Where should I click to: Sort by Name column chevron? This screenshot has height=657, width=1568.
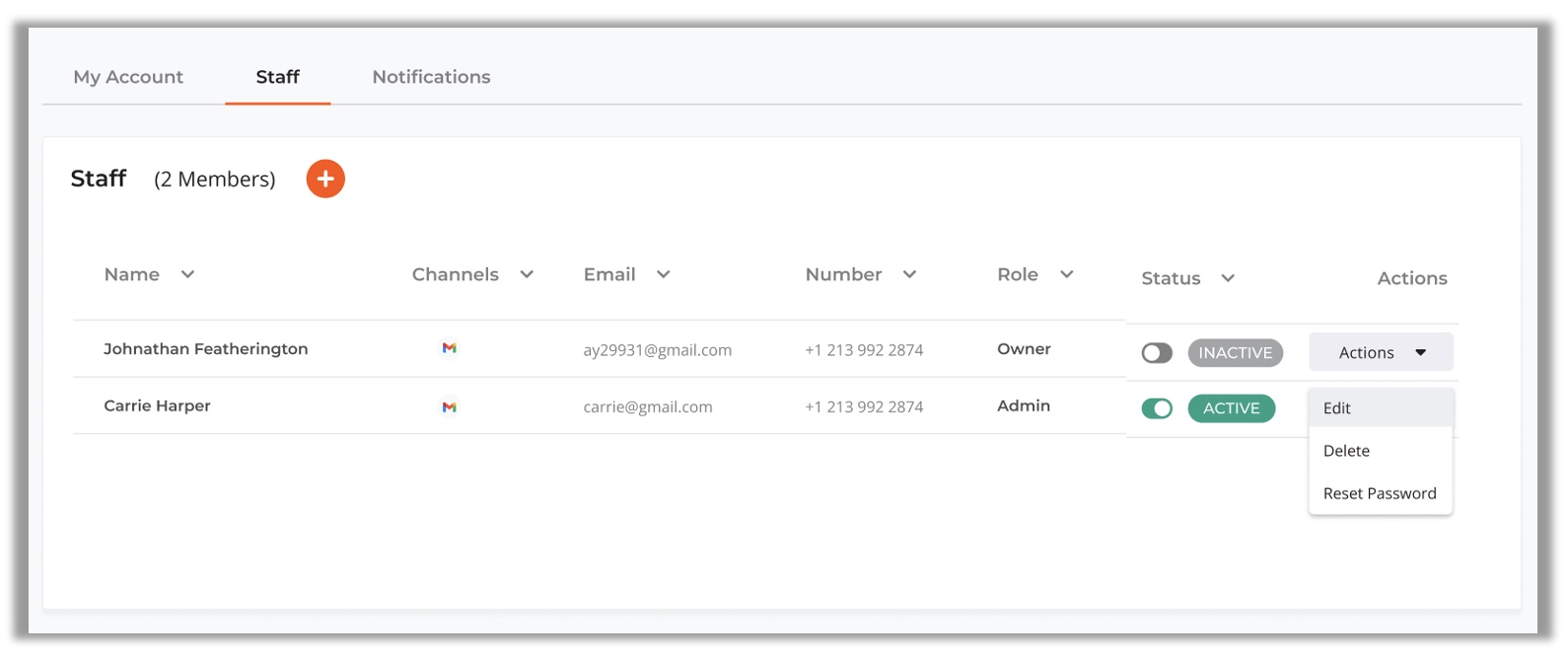[x=187, y=274]
